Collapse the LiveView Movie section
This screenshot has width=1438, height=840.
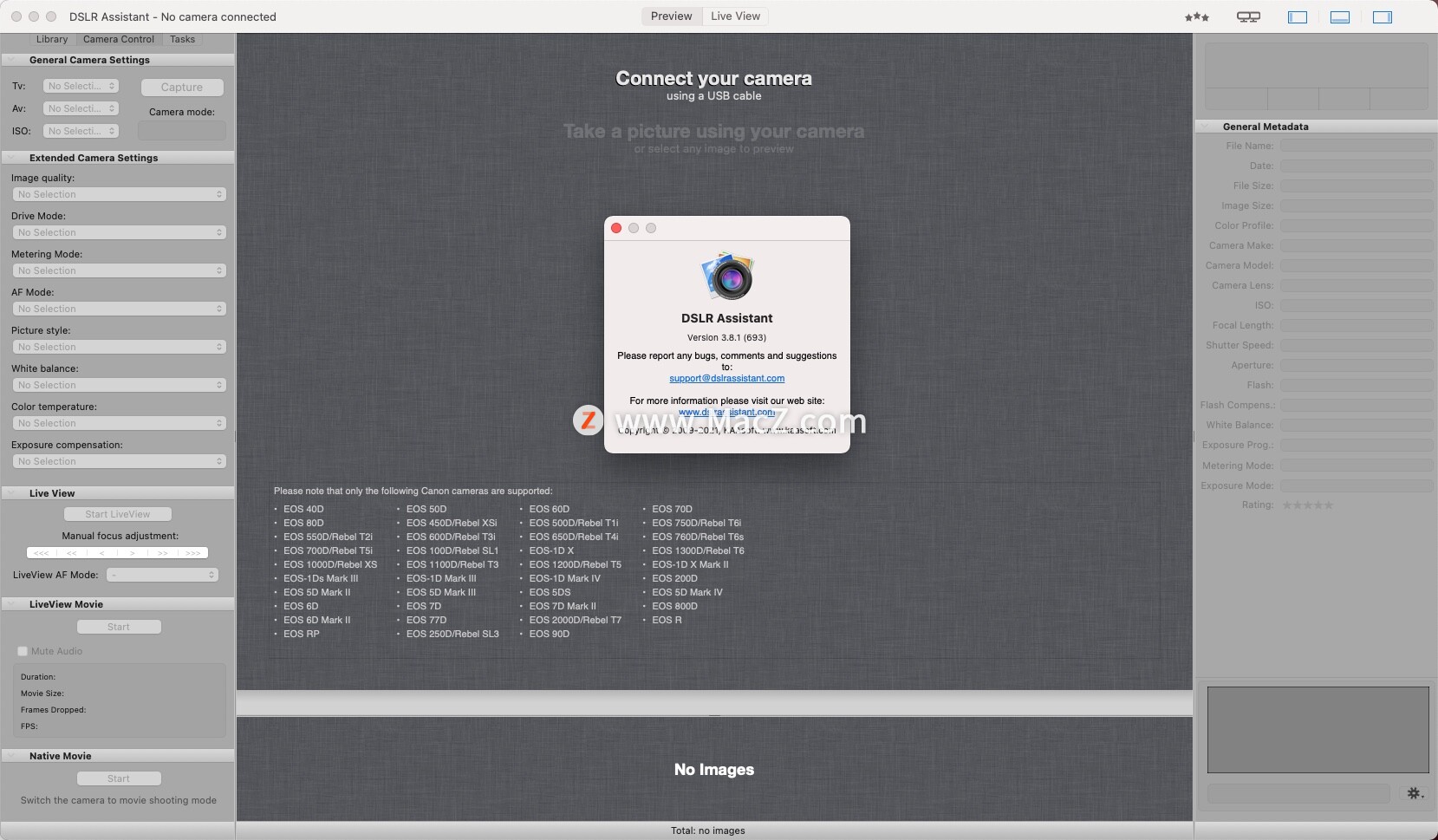[12, 604]
